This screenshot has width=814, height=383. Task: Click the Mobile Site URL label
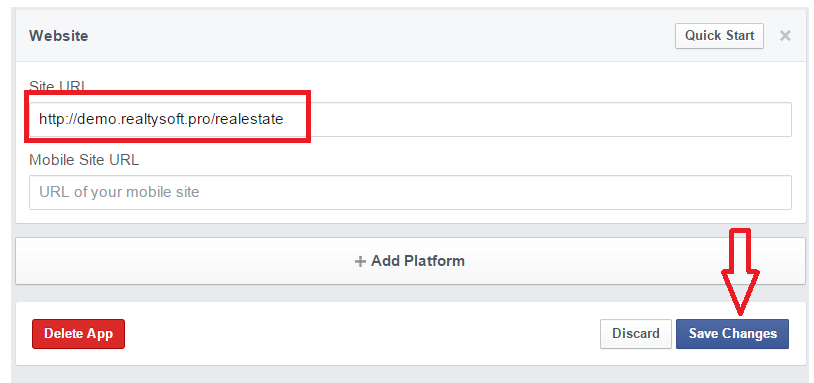[84, 160]
